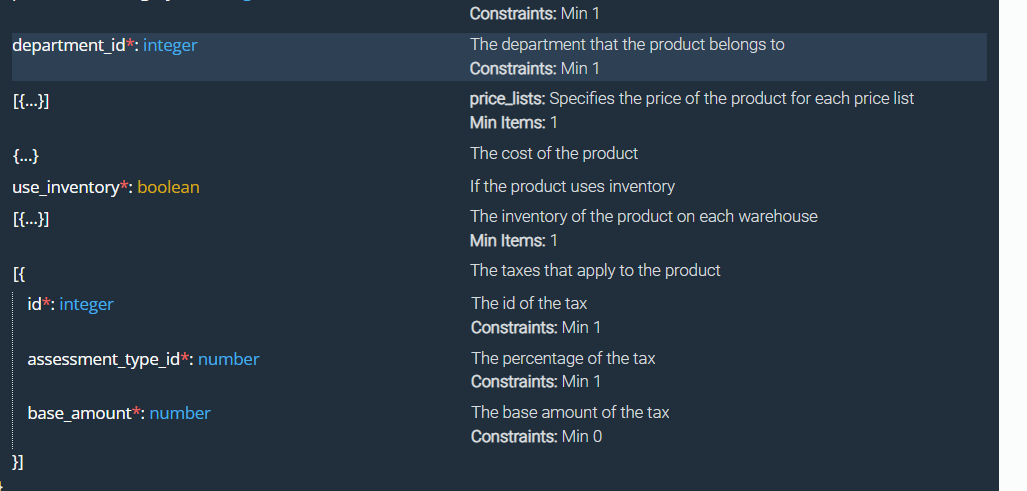Click the assessment_type_id property

(103, 359)
